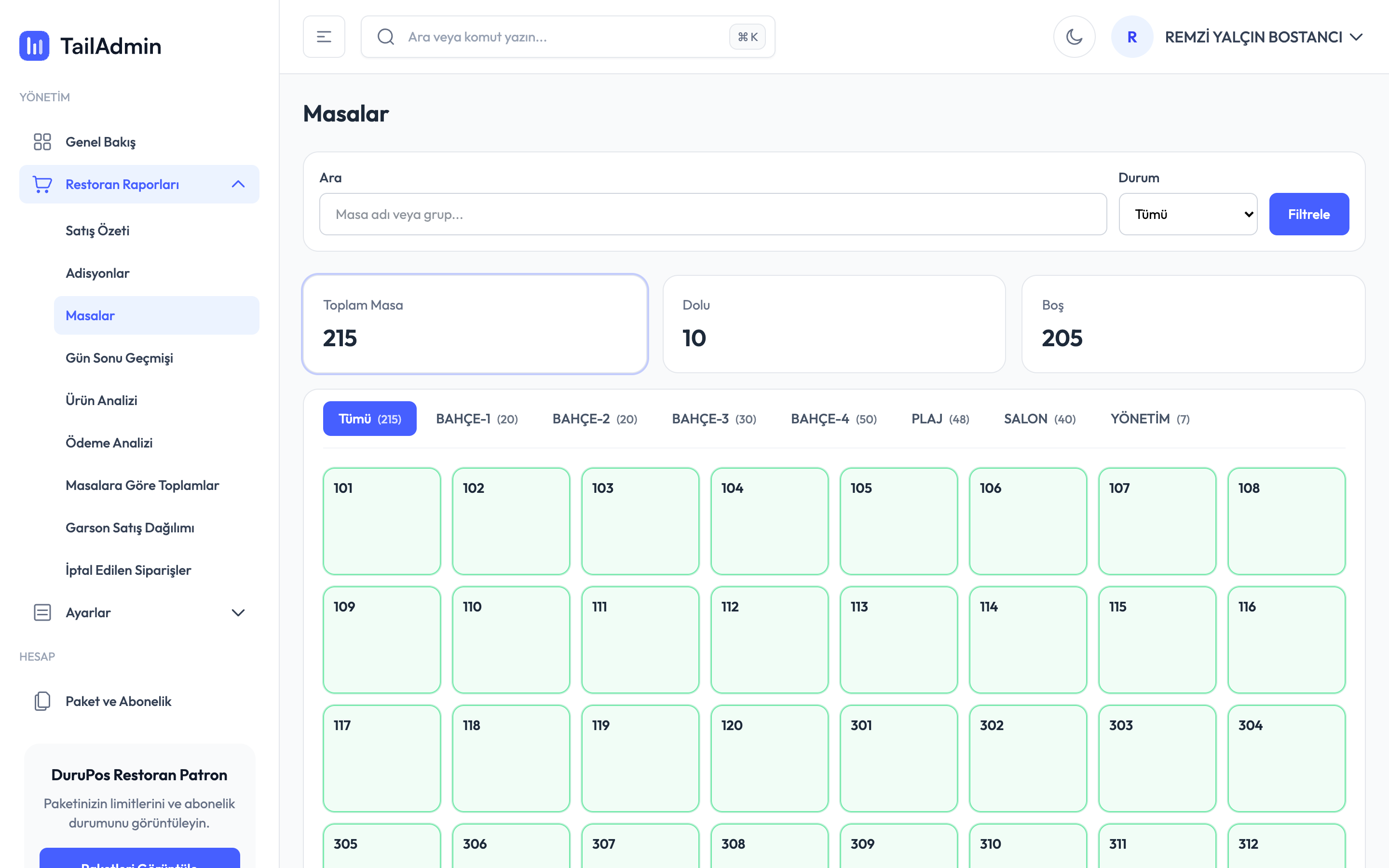
Task: Open table 102 card
Action: [x=511, y=521]
